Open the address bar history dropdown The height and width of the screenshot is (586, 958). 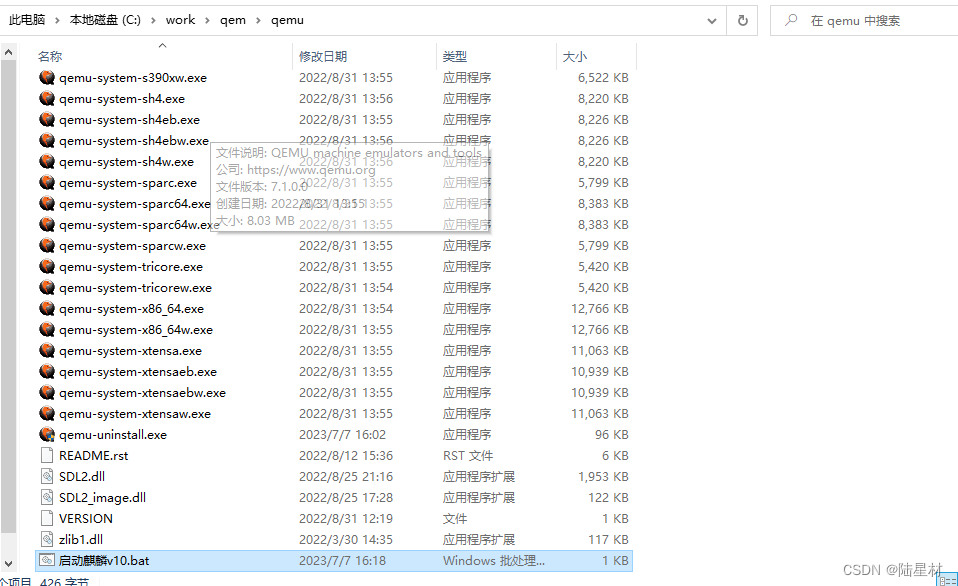point(712,21)
